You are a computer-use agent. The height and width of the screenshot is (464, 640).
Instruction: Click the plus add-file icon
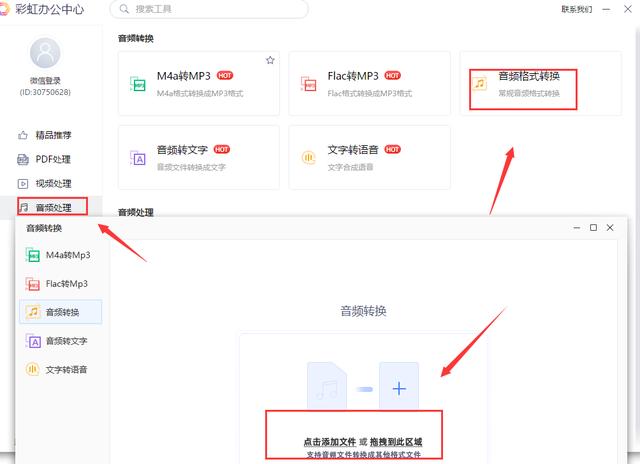pos(399,388)
